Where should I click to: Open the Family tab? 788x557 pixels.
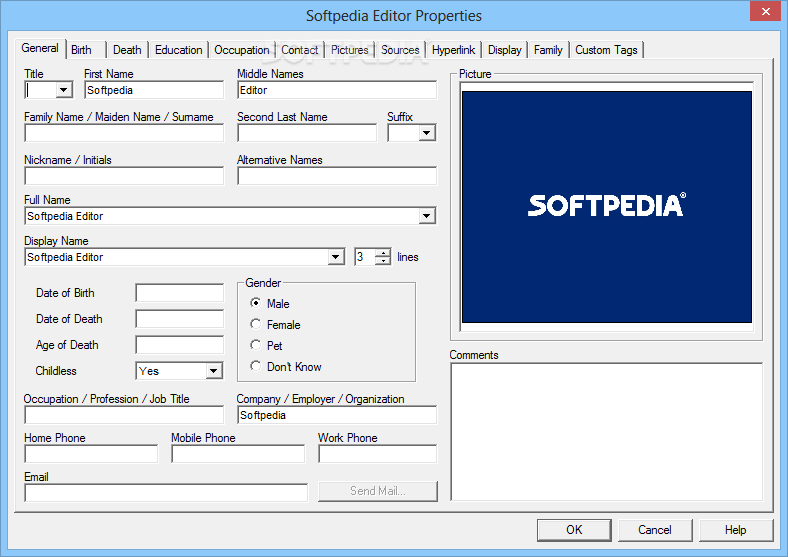tap(548, 50)
